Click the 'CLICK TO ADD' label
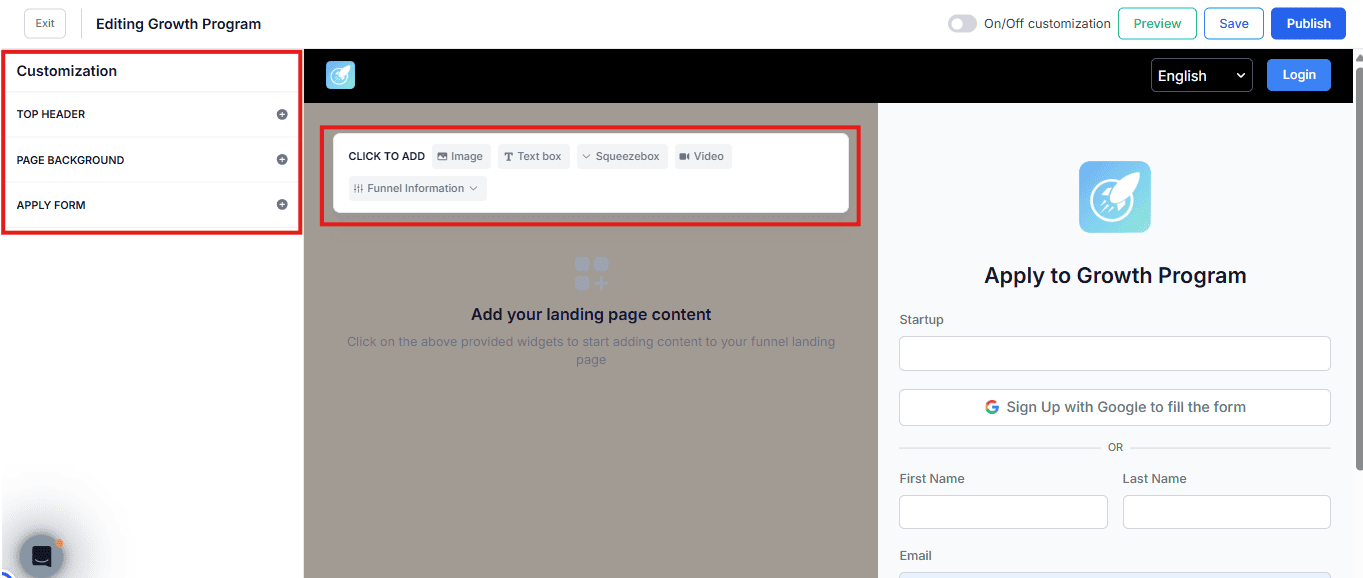 386,156
